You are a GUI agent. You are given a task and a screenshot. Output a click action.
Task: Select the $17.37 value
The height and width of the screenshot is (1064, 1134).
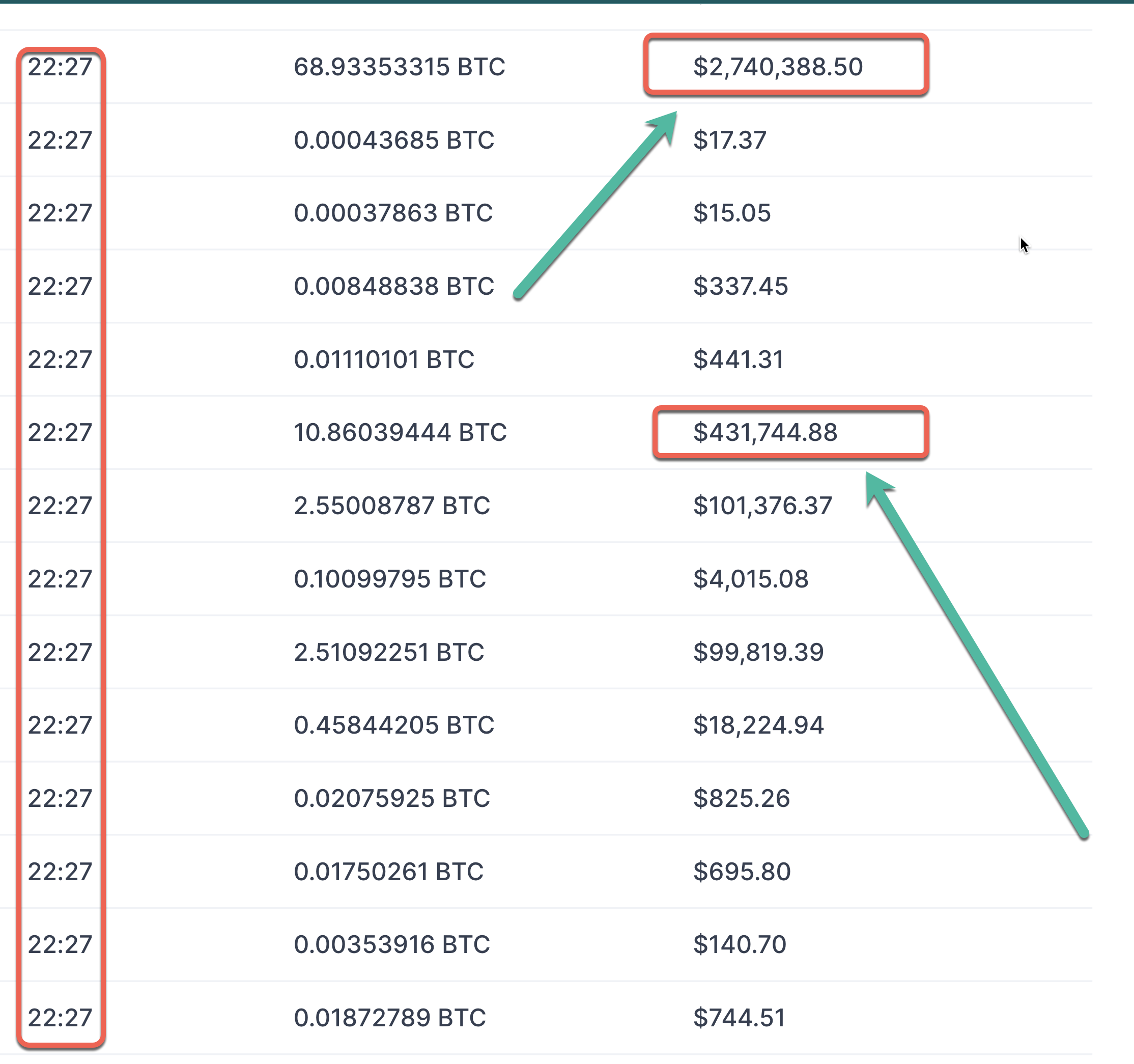[x=729, y=140]
